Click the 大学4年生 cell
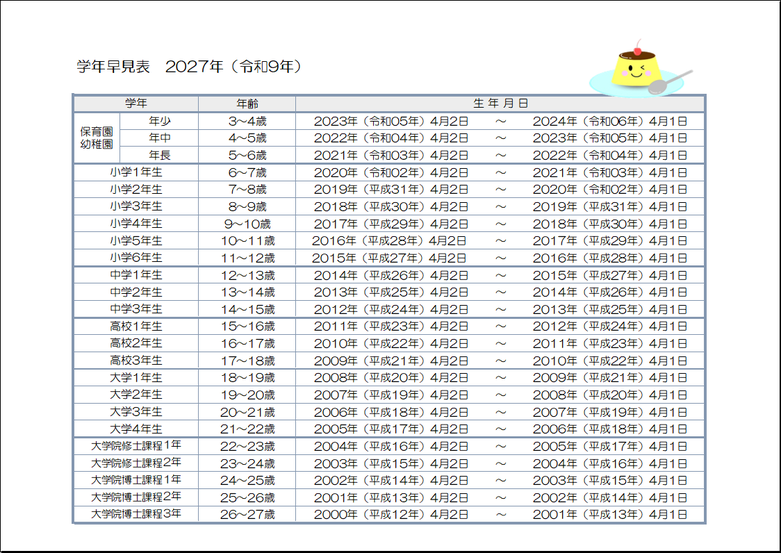 click(x=136, y=429)
